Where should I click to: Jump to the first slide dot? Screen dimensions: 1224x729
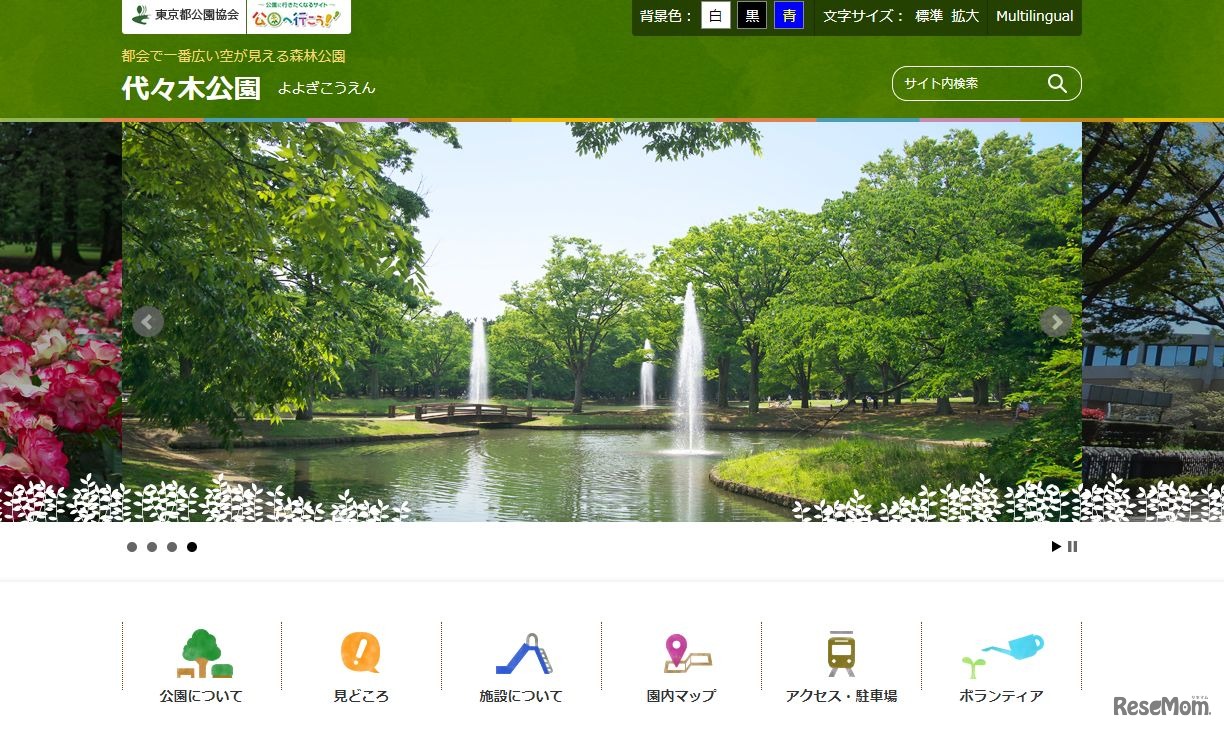click(132, 547)
